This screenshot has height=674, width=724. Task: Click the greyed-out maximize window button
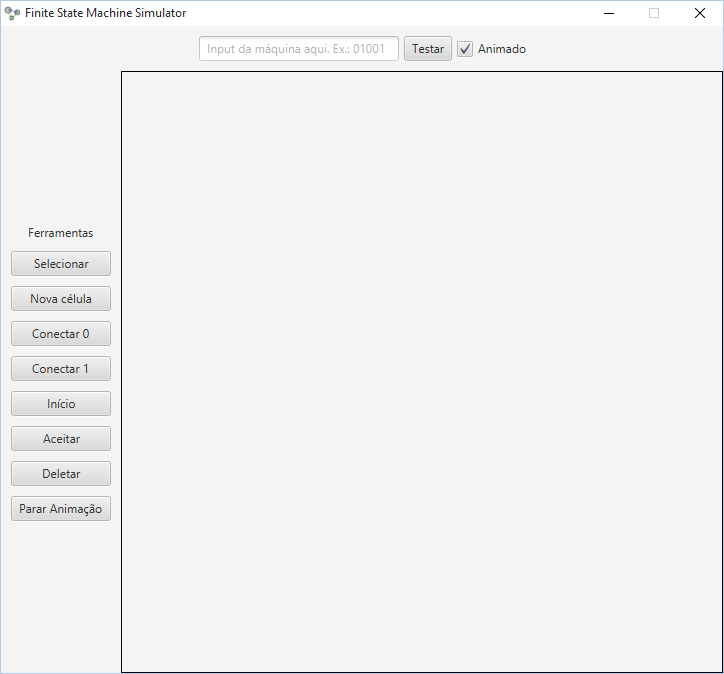654,13
